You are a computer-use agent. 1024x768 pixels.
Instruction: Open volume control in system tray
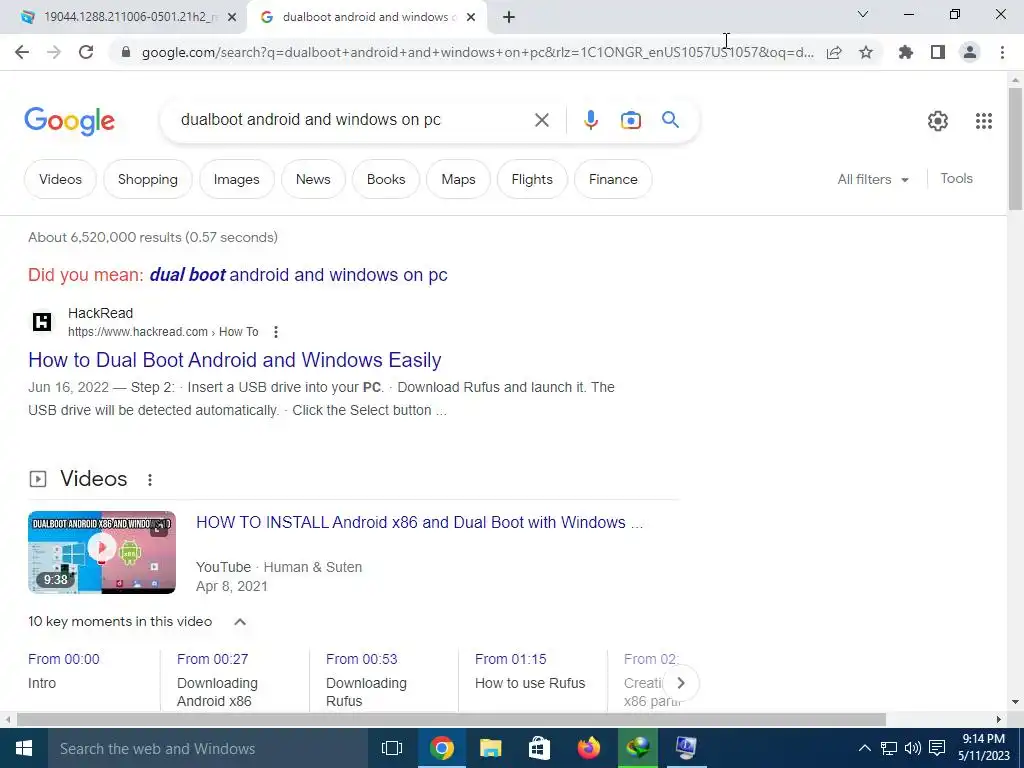[912, 748]
